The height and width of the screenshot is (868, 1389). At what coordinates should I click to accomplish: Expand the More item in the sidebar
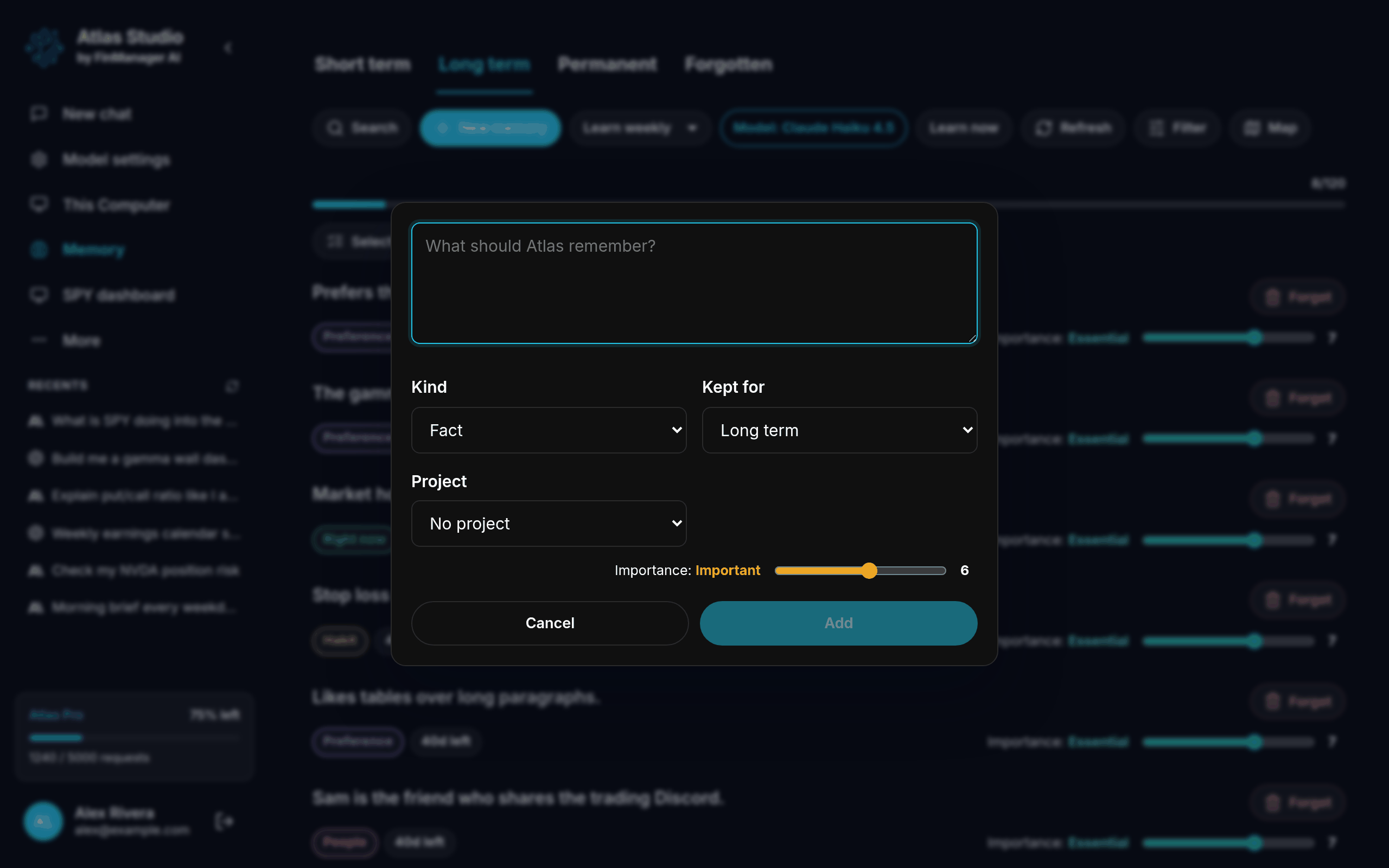133,341
